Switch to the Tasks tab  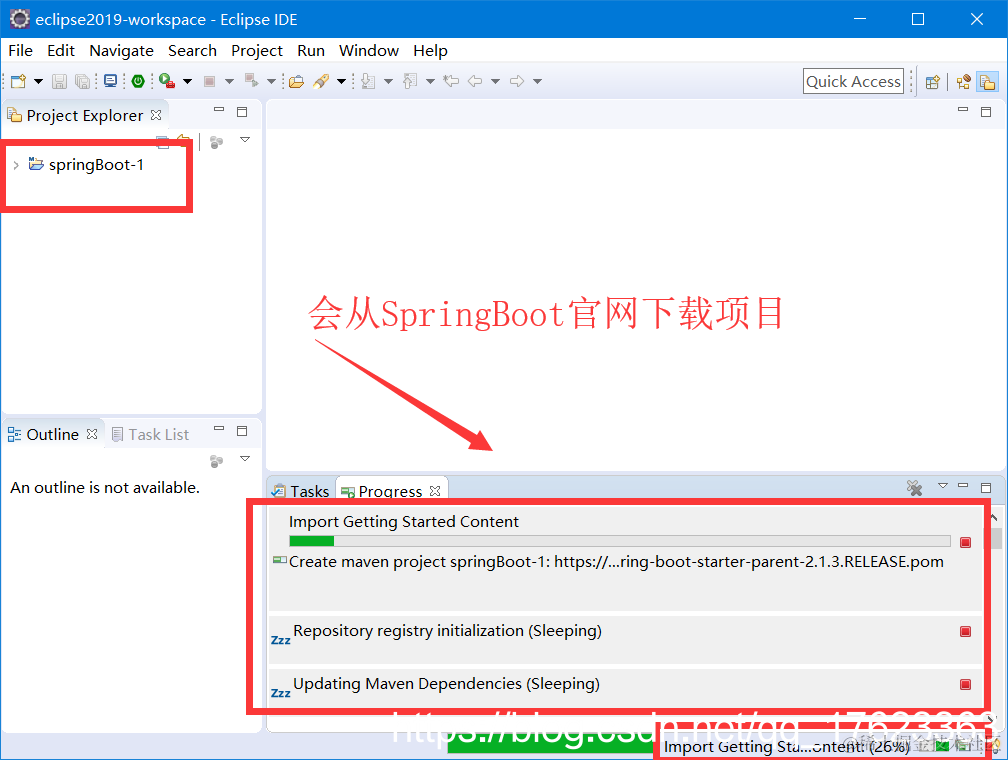(301, 491)
